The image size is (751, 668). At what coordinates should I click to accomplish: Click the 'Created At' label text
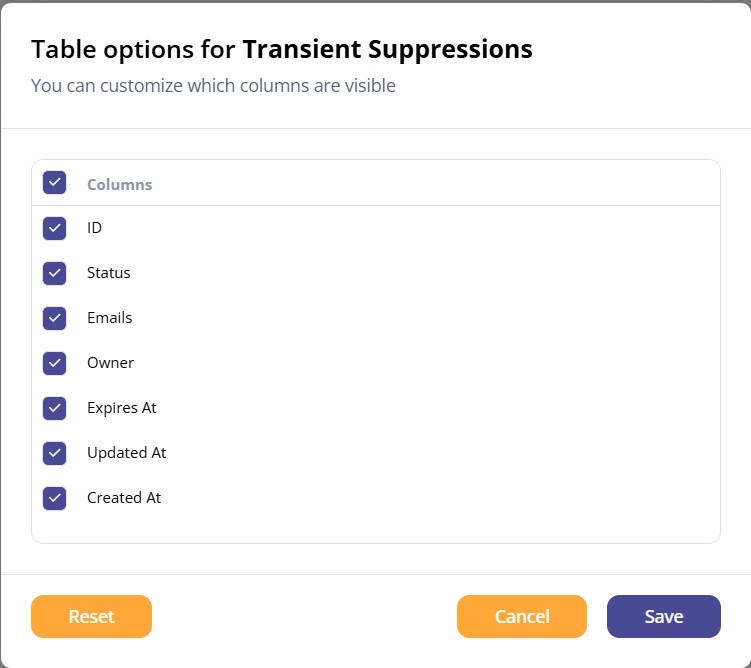point(124,498)
